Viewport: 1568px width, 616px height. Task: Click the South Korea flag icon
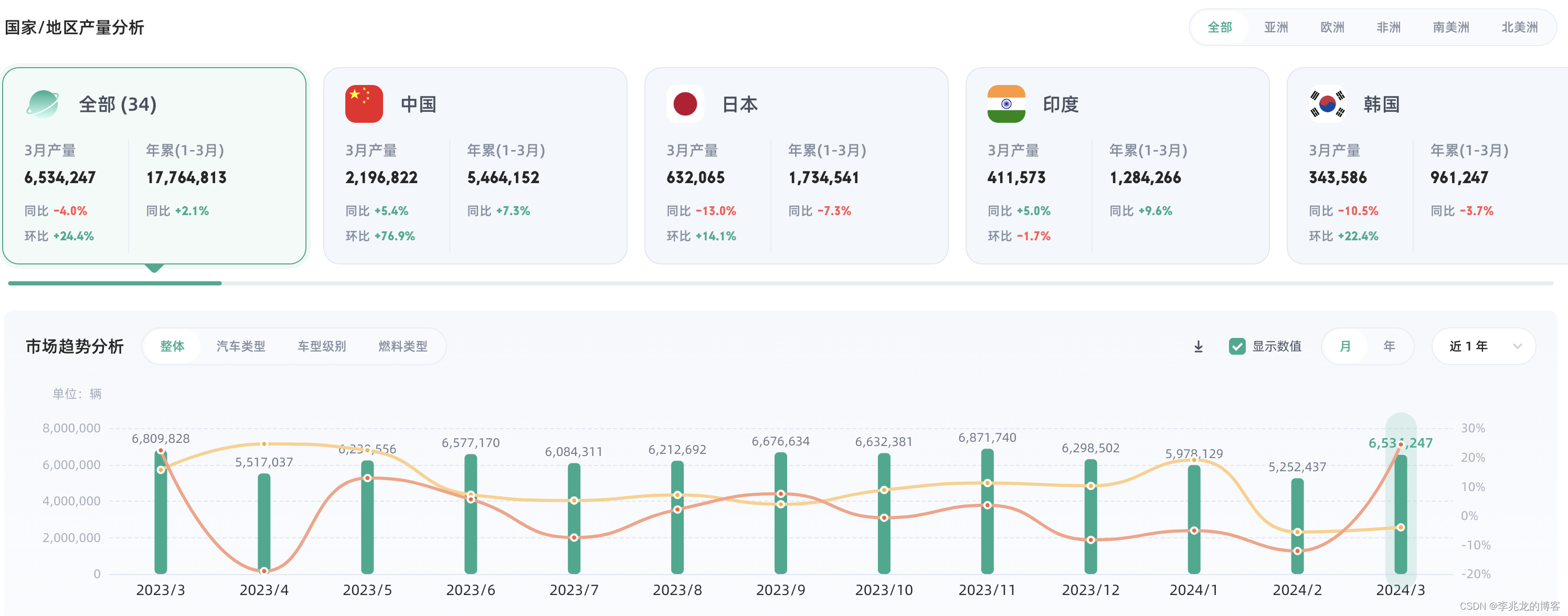pos(1328,104)
